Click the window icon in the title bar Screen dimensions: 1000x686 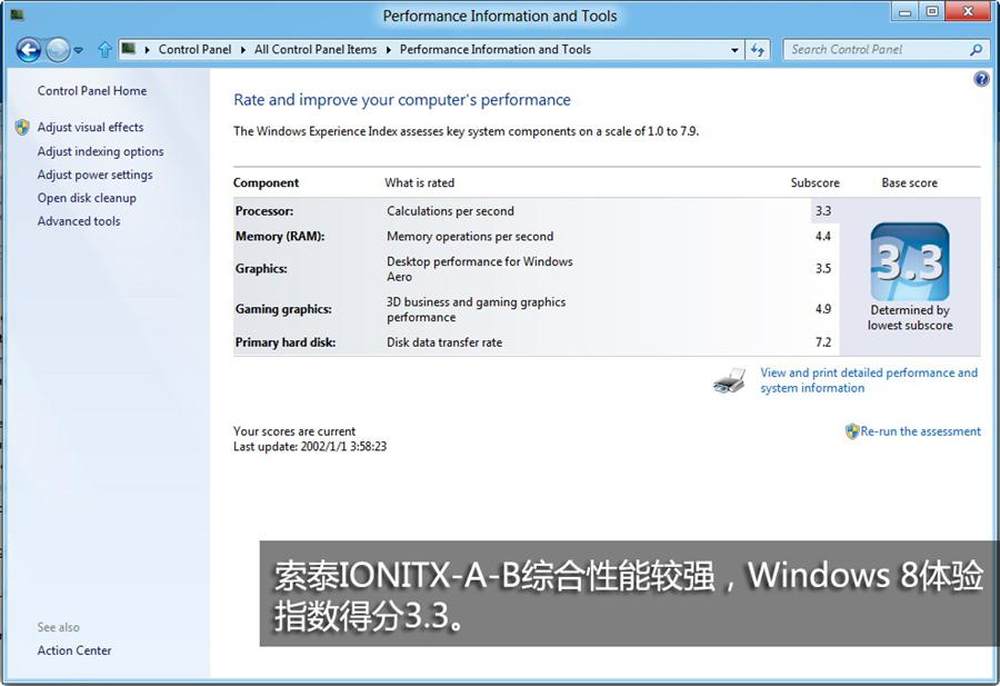tap(17, 15)
